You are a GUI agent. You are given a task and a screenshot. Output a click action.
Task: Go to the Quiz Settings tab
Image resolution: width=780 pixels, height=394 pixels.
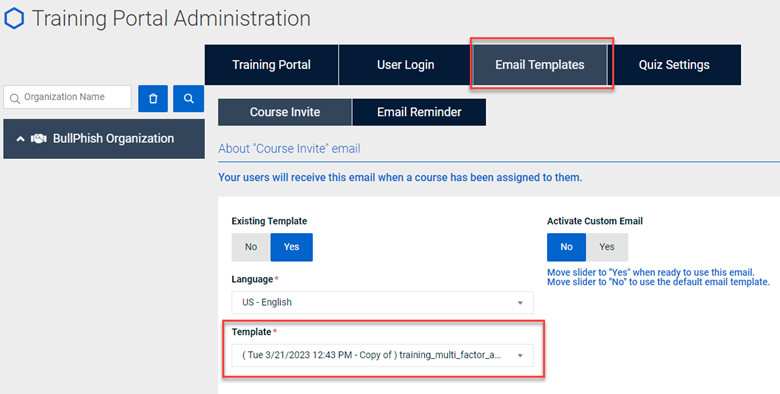[x=674, y=65]
